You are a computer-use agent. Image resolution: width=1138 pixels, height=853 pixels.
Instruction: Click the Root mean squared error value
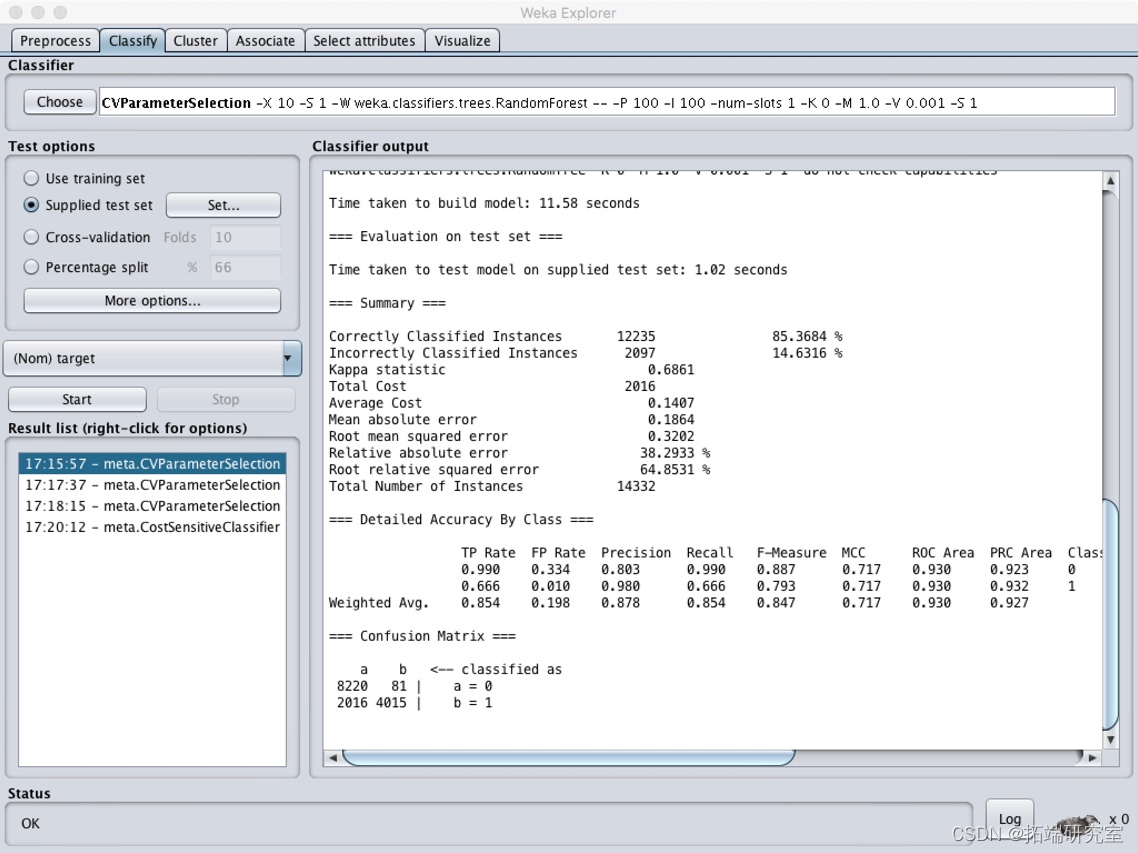(671, 436)
